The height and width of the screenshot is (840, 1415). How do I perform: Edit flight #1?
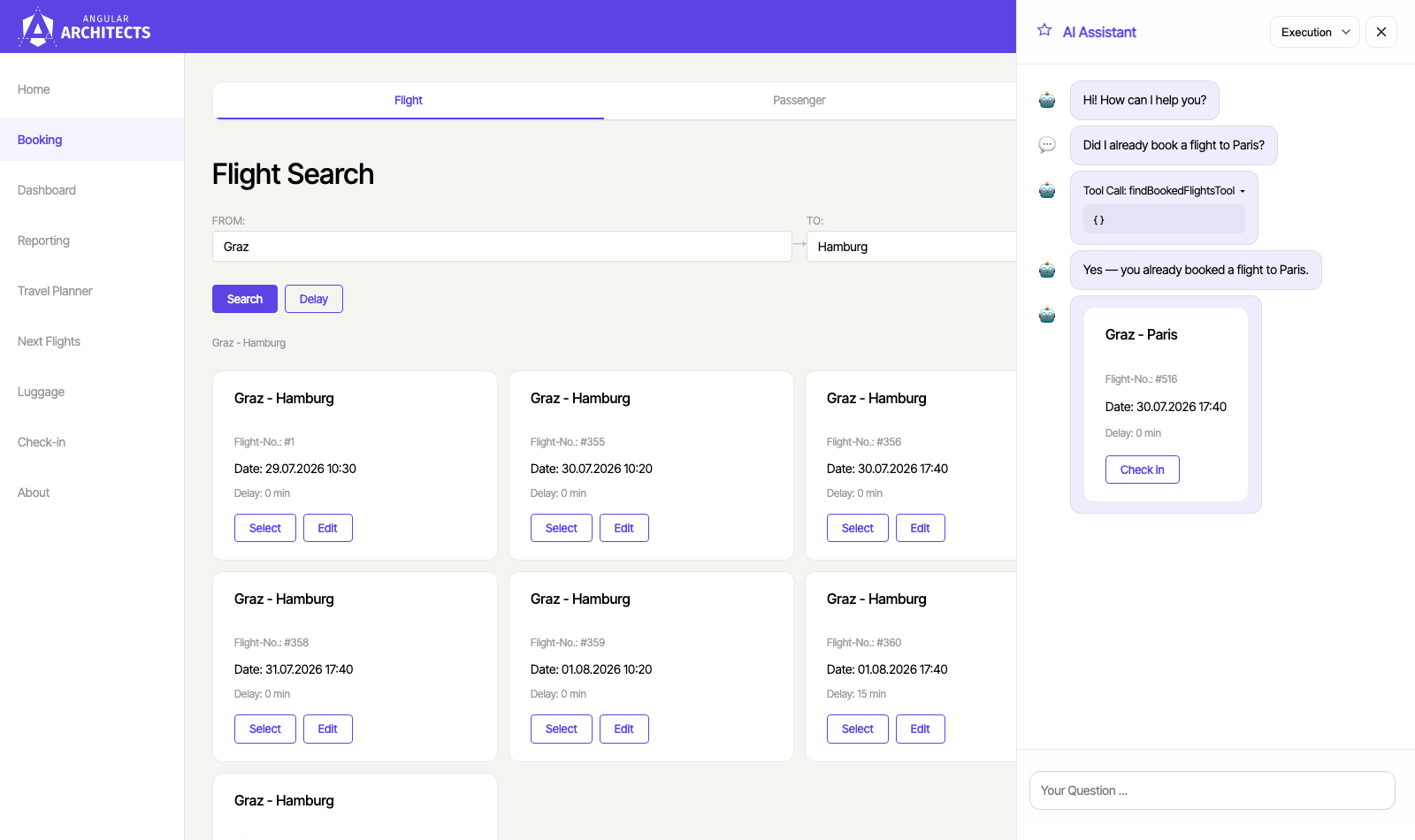point(328,528)
